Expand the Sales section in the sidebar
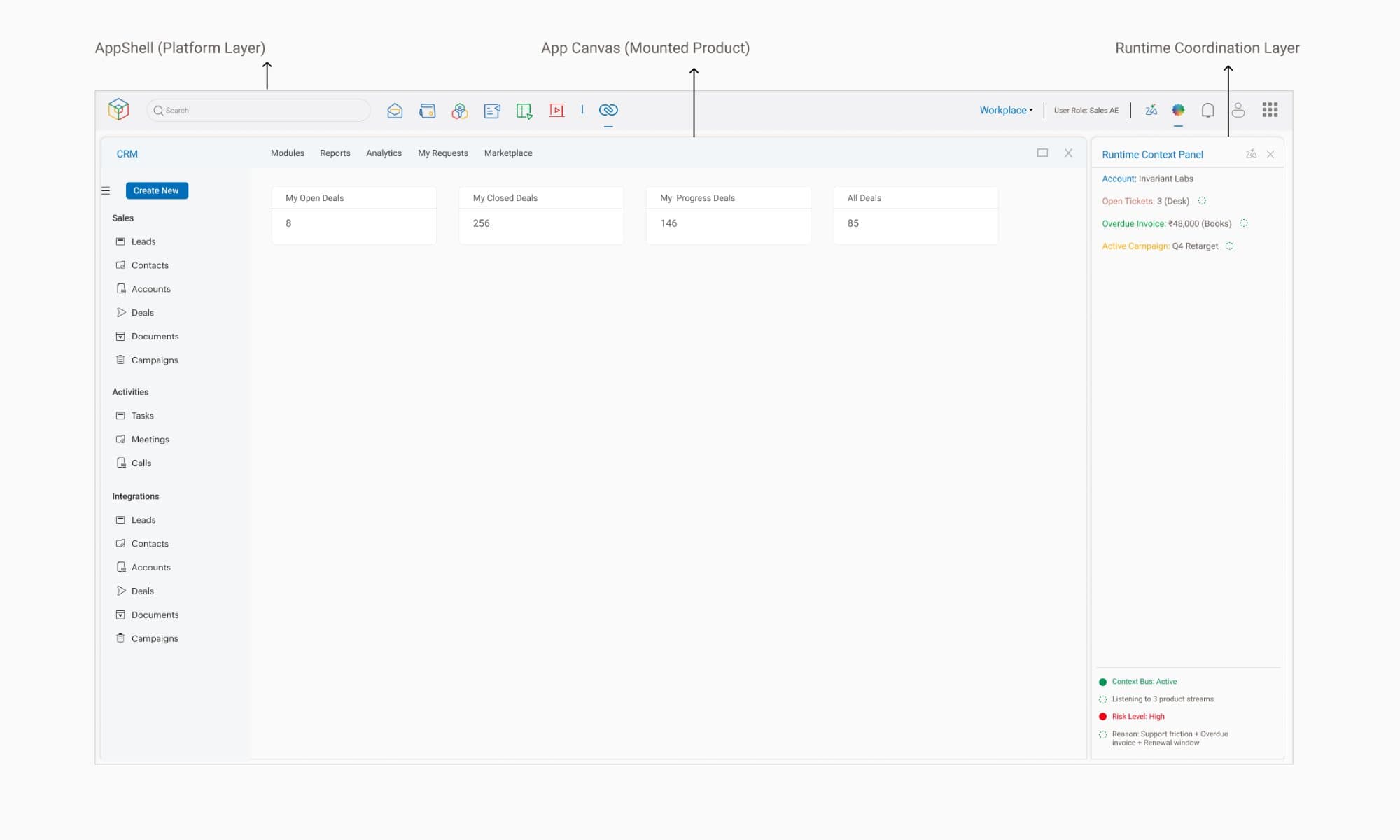 point(122,218)
